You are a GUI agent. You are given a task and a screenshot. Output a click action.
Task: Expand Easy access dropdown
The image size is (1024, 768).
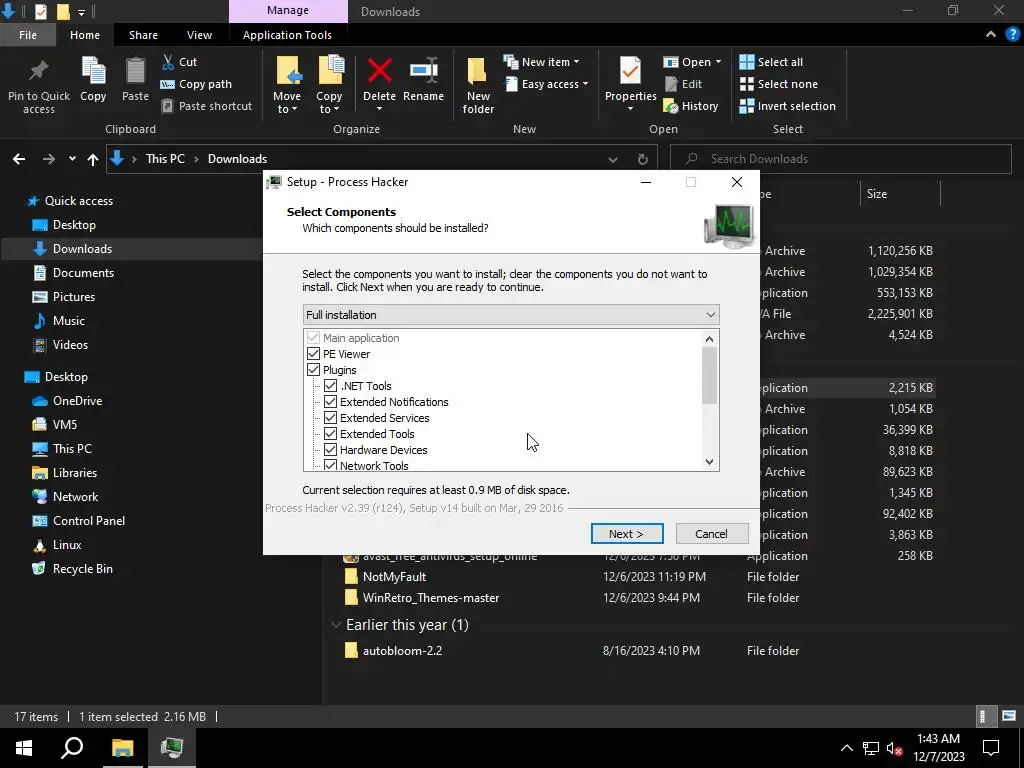coord(585,84)
